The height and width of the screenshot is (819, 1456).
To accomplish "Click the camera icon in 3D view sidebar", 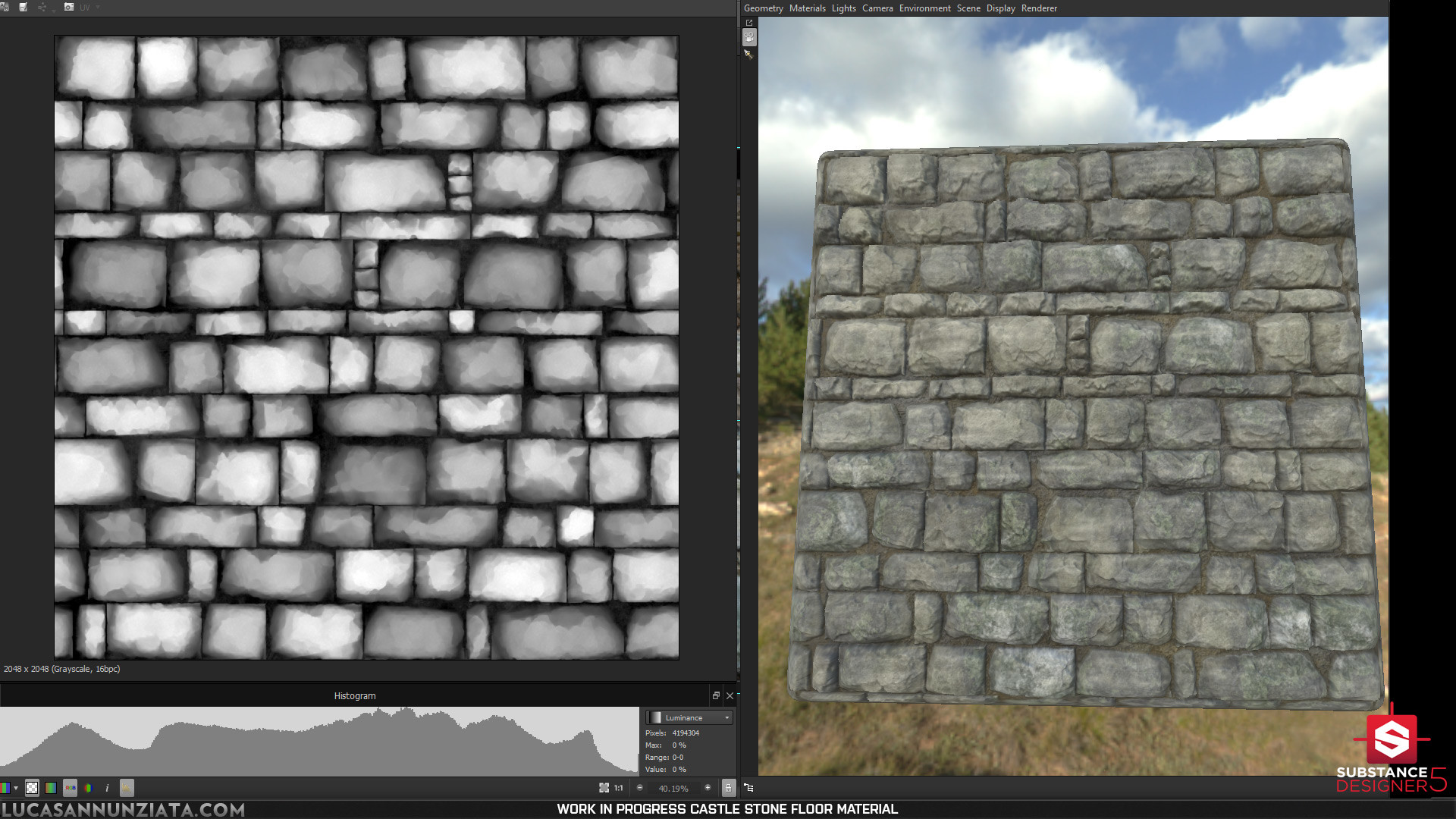I will tap(749, 36).
